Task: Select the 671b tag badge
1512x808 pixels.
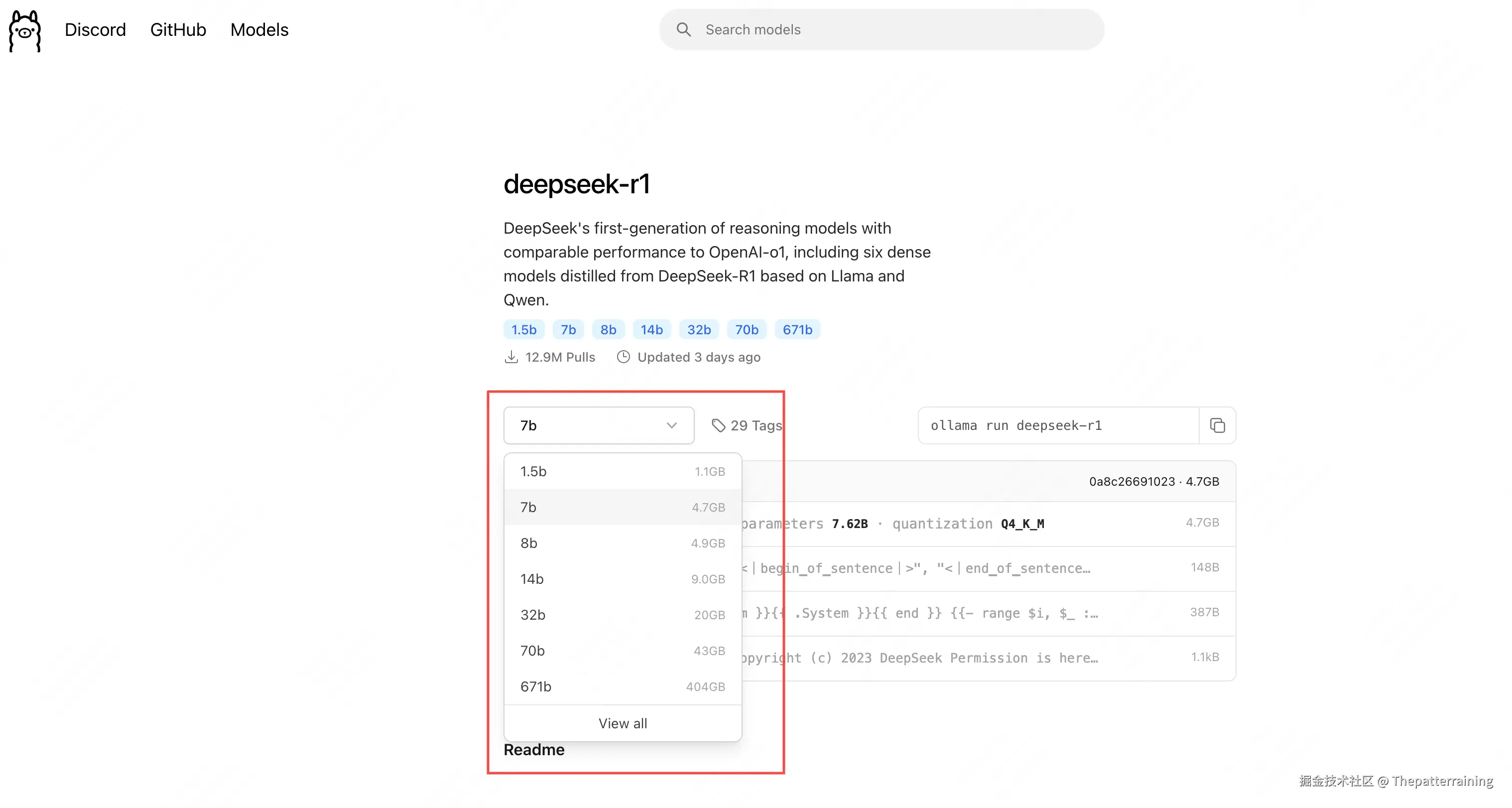Action: click(797, 329)
